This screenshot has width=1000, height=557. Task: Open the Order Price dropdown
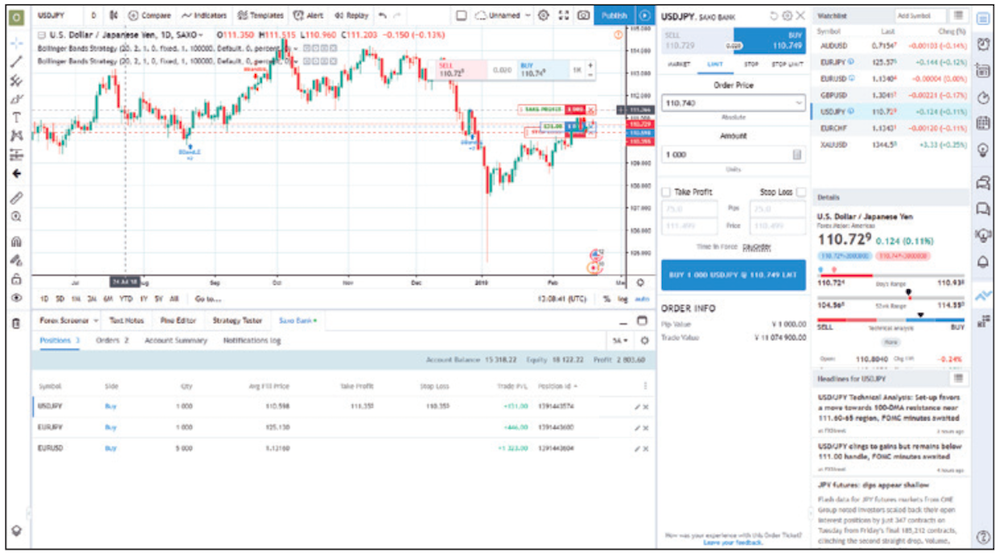pos(799,103)
